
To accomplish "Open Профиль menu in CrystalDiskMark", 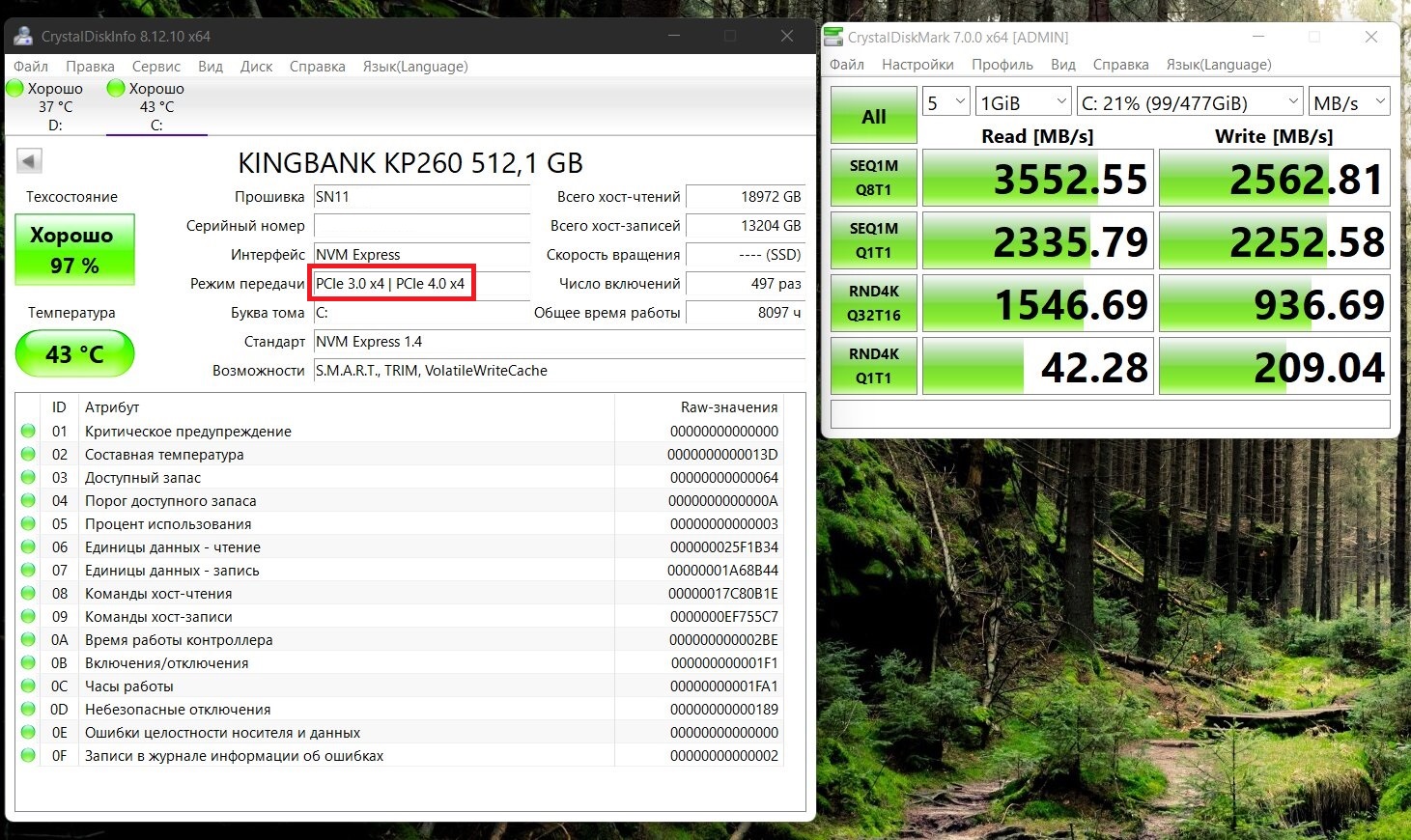I will [x=1002, y=65].
